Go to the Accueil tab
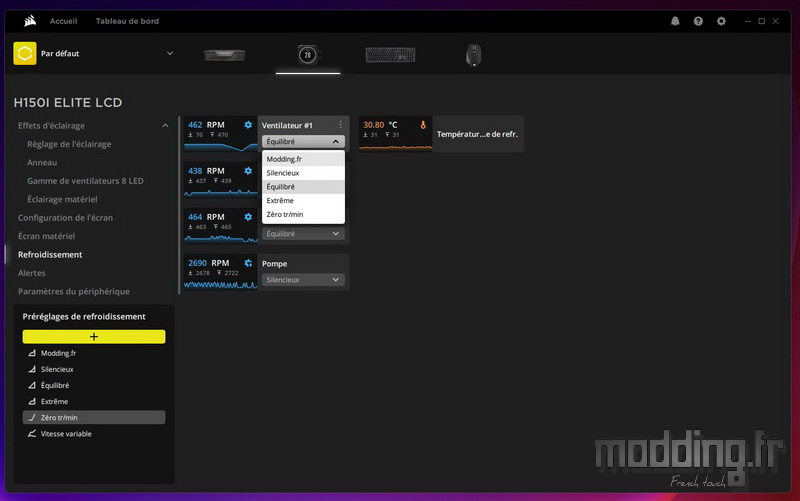The height and width of the screenshot is (501, 800). [63, 21]
